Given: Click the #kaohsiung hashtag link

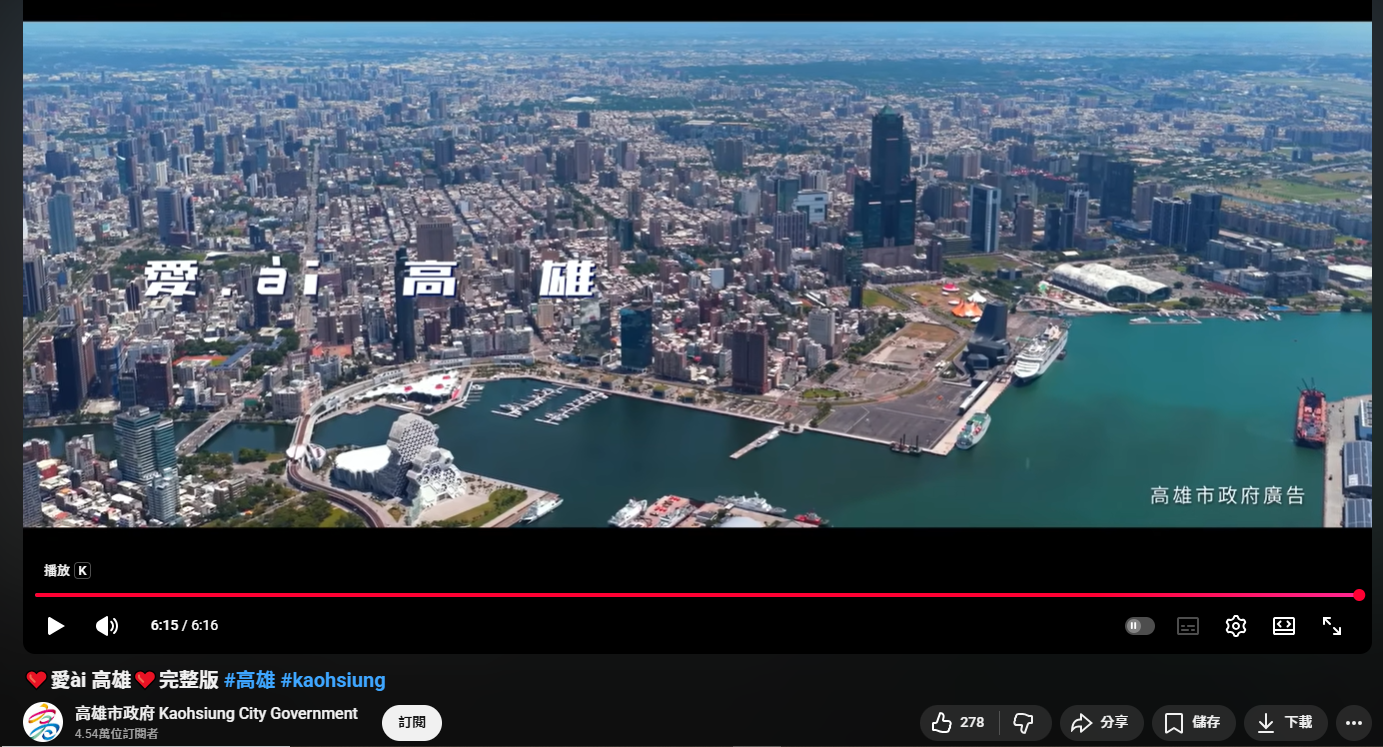Looking at the screenshot, I should tap(333, 680).
